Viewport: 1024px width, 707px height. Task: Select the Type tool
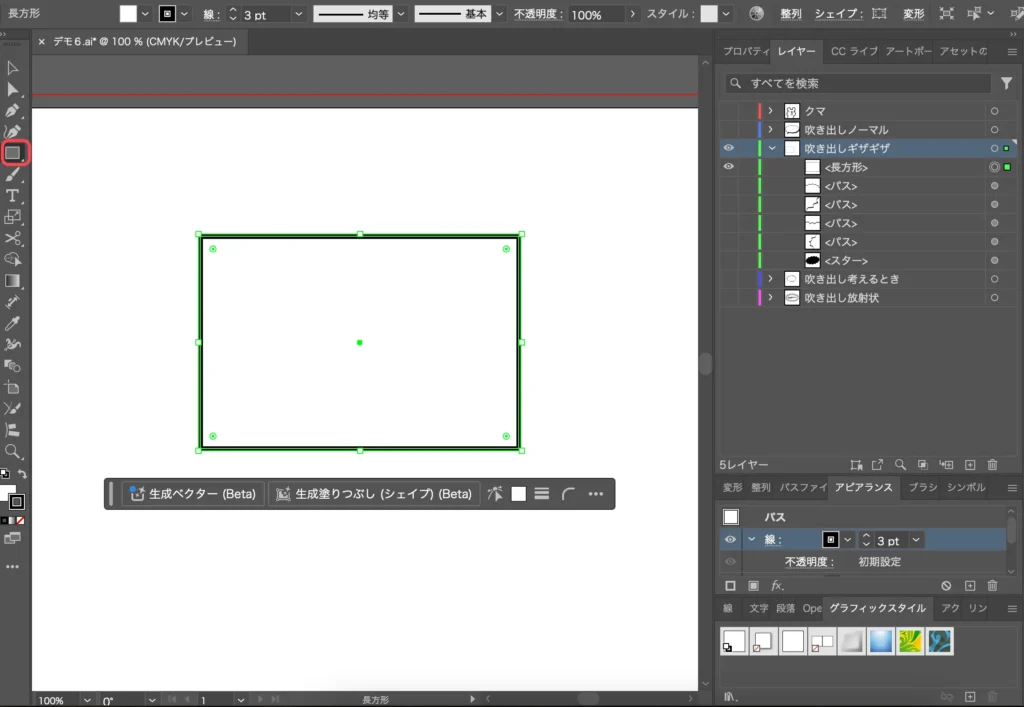(x=13, y=195)
